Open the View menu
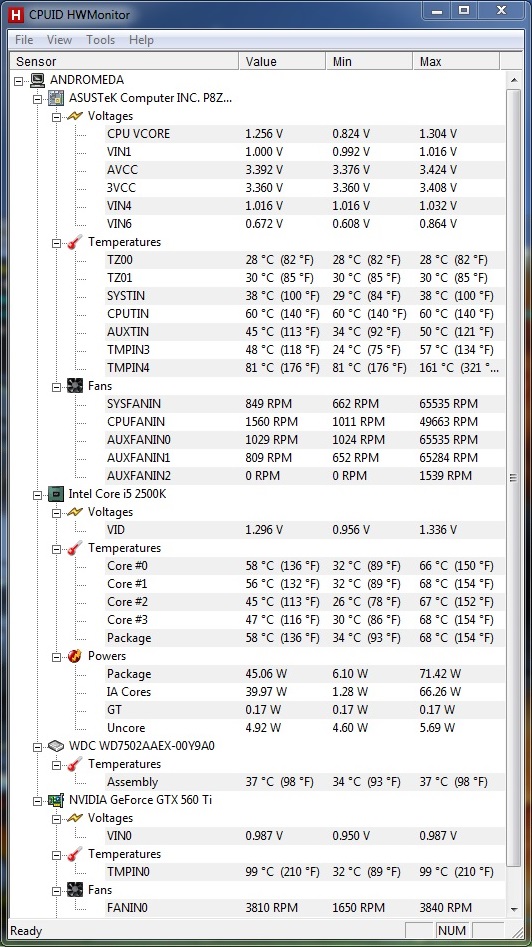Screen dimensions: 532x947 pos(59,40)
